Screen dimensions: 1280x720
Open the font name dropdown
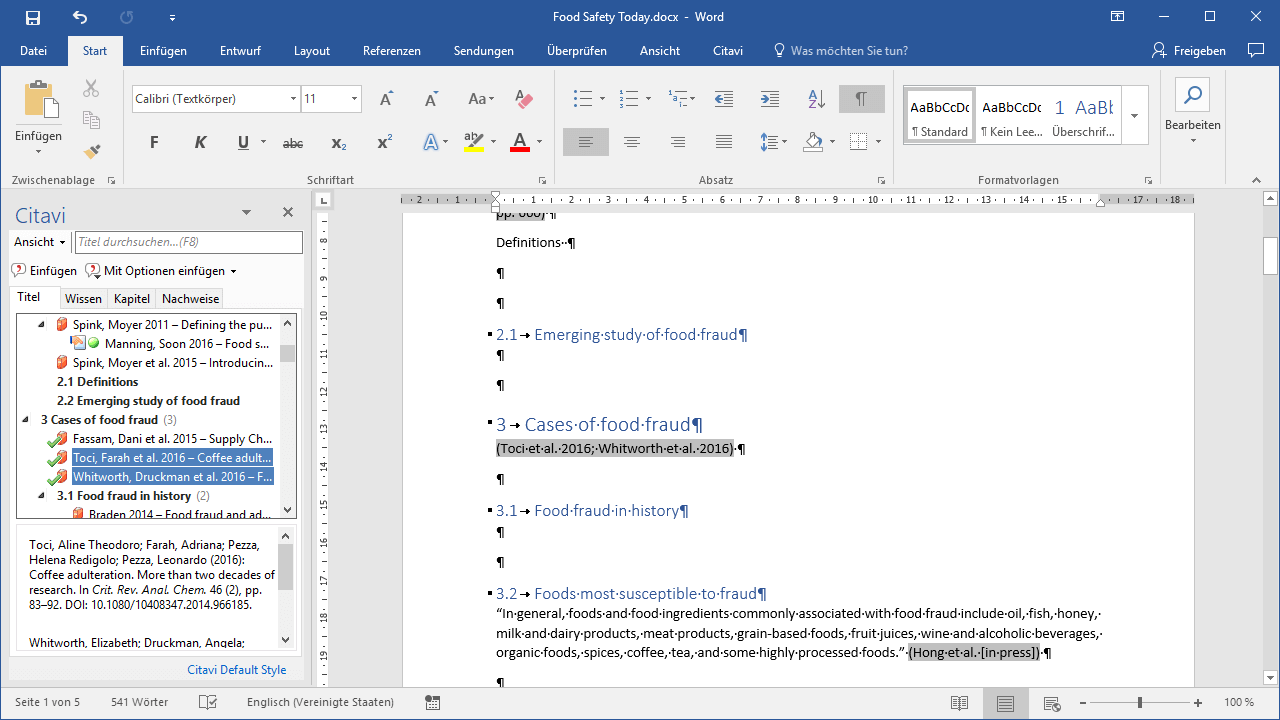(293, 99)
